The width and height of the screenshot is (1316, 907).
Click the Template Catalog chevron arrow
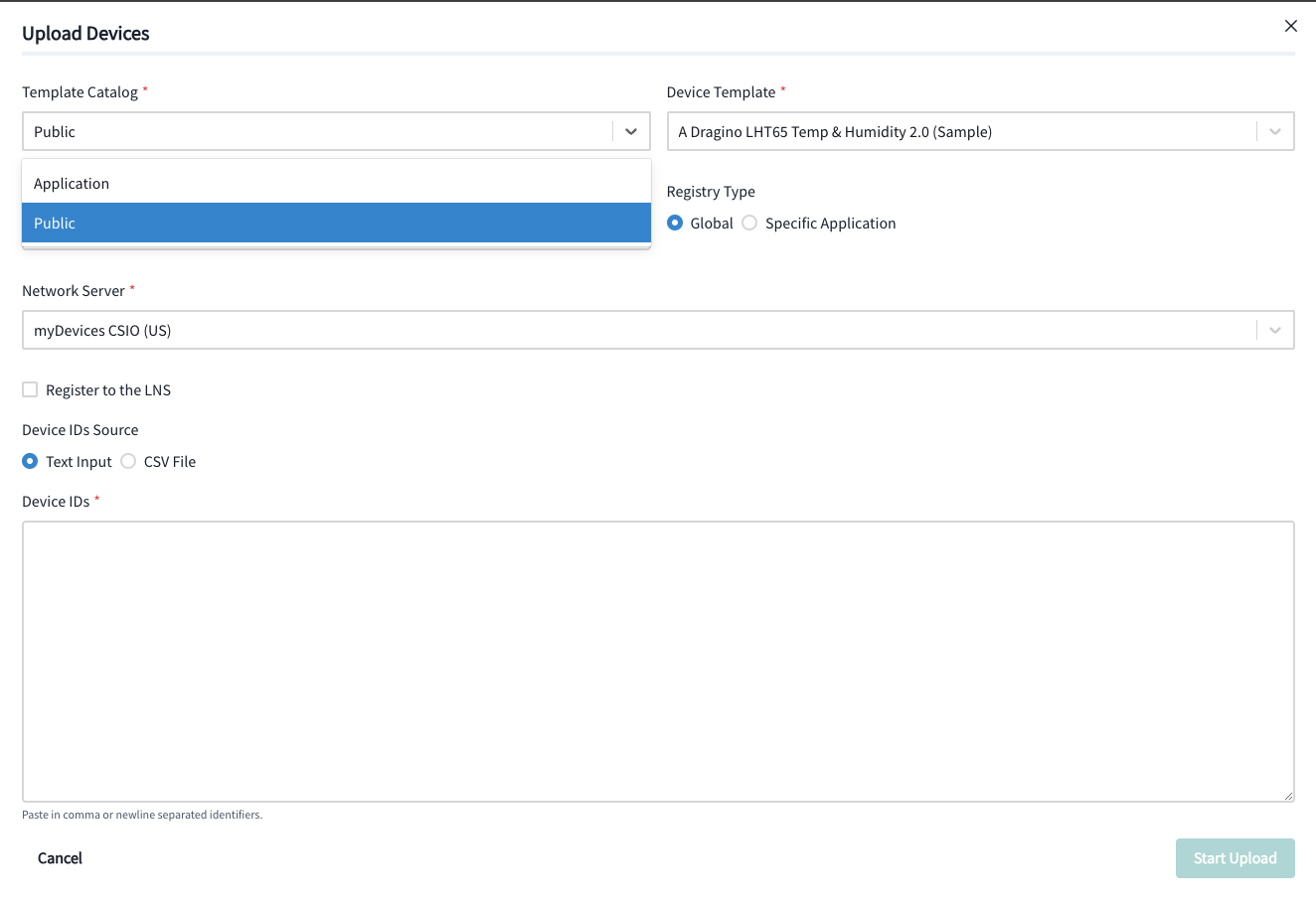pos(631,131)
